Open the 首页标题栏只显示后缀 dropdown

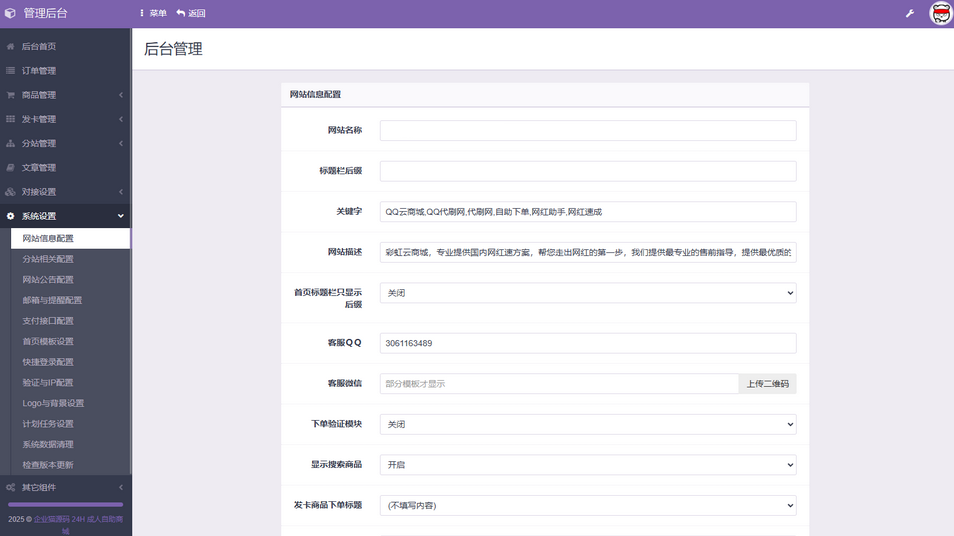pos(588,293)
